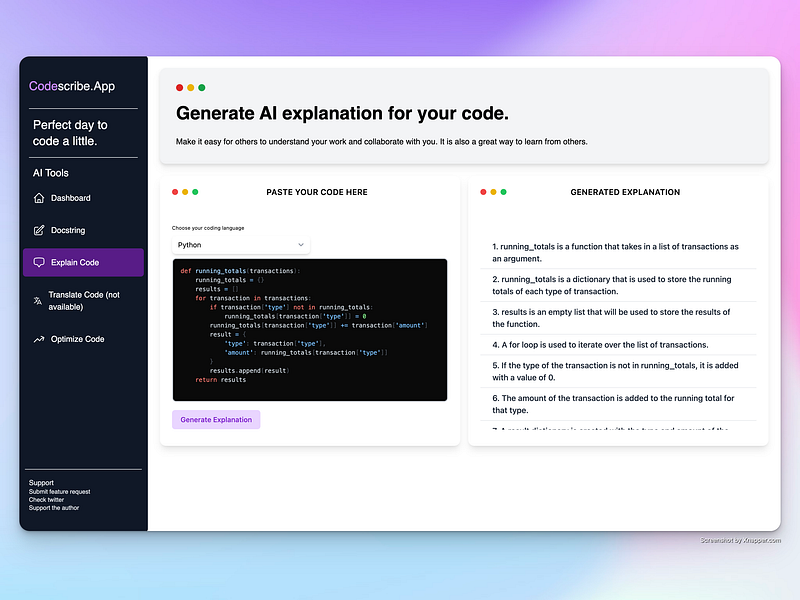Click explanation item 4 about the for loop
The width and height of the screenshot is (800, 600).
[x=618, y=345]
